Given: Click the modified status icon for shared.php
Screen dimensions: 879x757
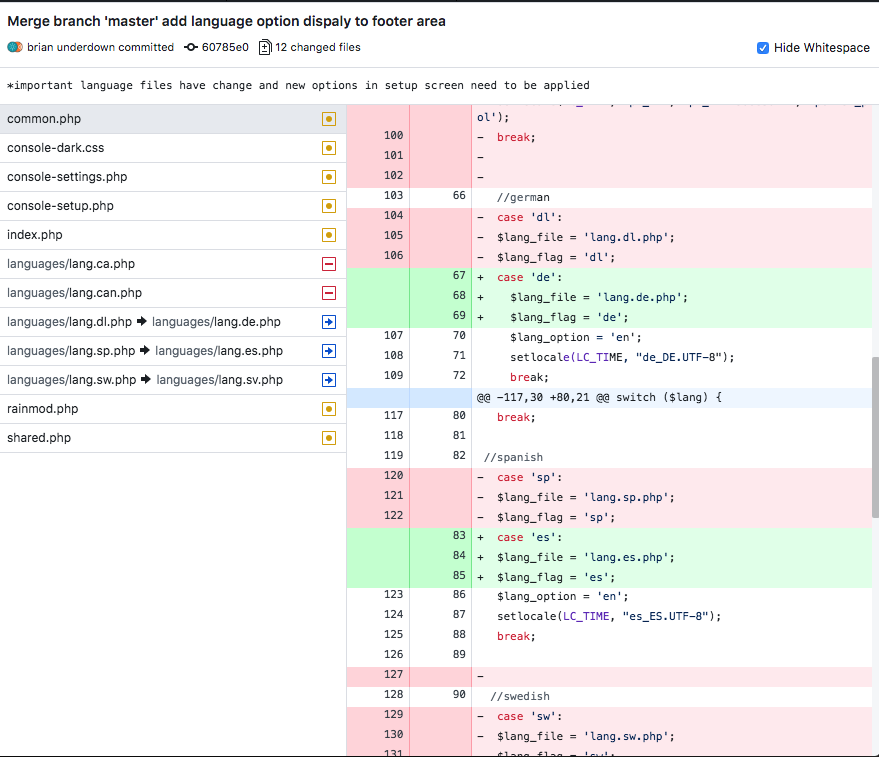Looking at the screenshot, I should (x=329, y=438).
